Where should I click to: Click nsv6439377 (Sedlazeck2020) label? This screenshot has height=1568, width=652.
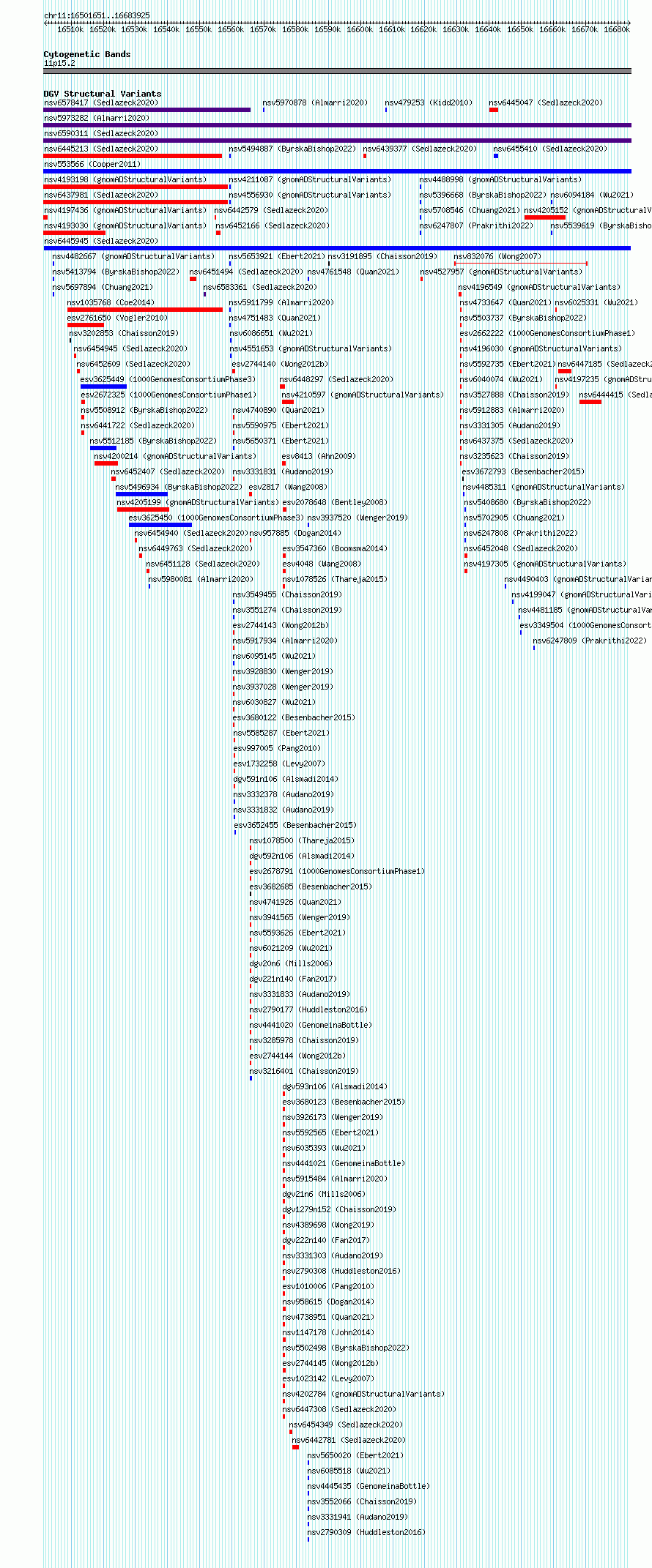420,149
